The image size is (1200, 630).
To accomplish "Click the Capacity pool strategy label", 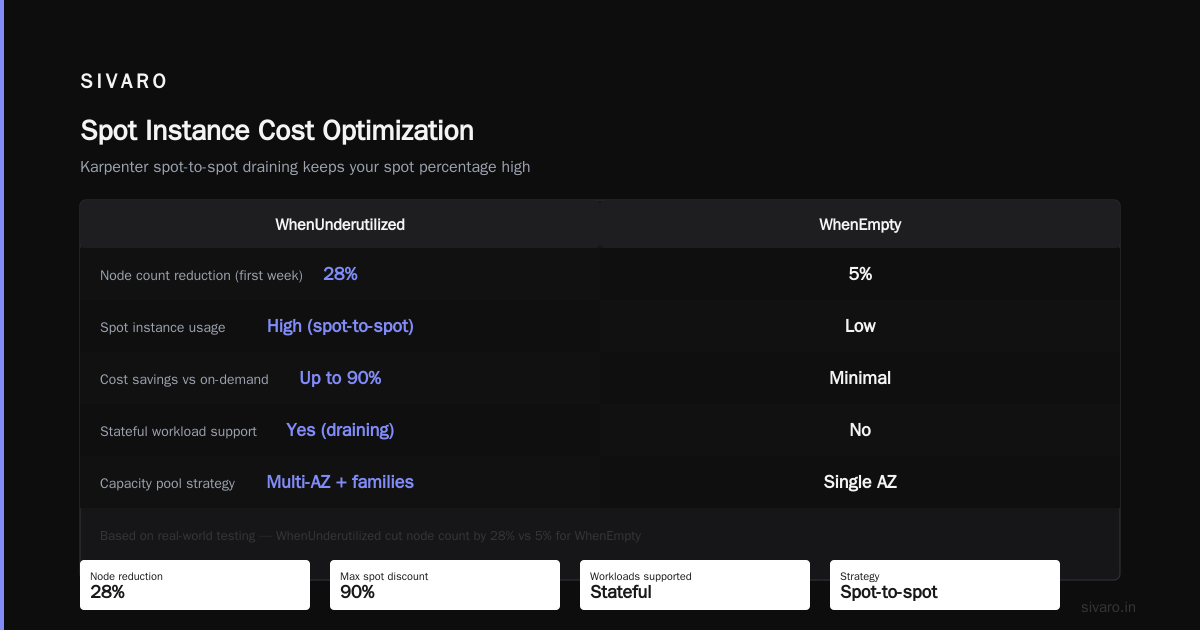I will tap(167, 483).
